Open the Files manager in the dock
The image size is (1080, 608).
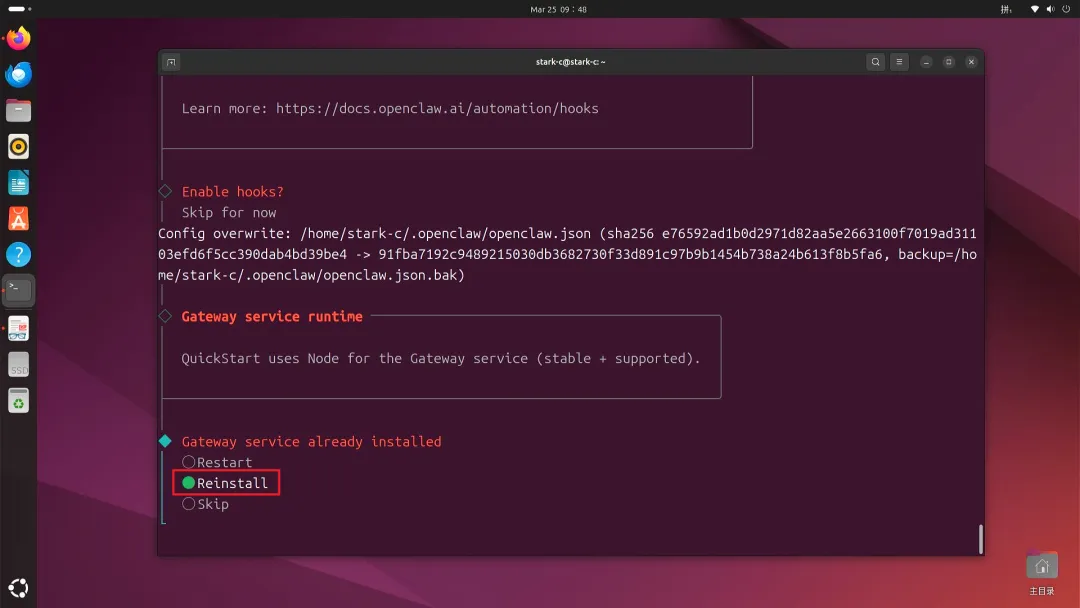(19, 110)
